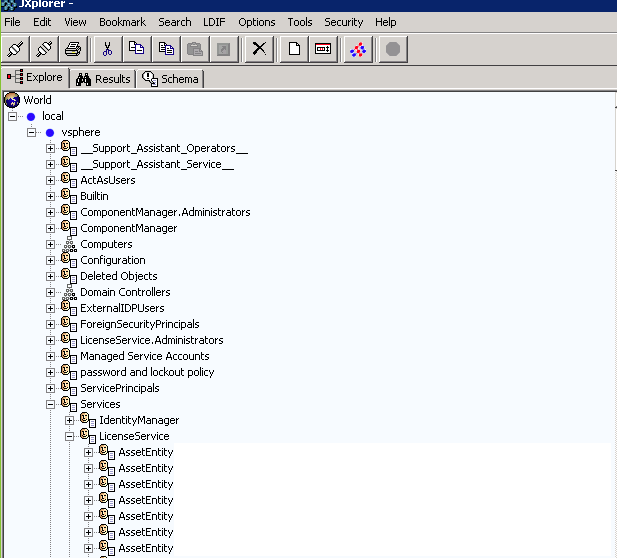Click the face icon next to Builtin
This screenshot has width=617, height=558.
69,196
